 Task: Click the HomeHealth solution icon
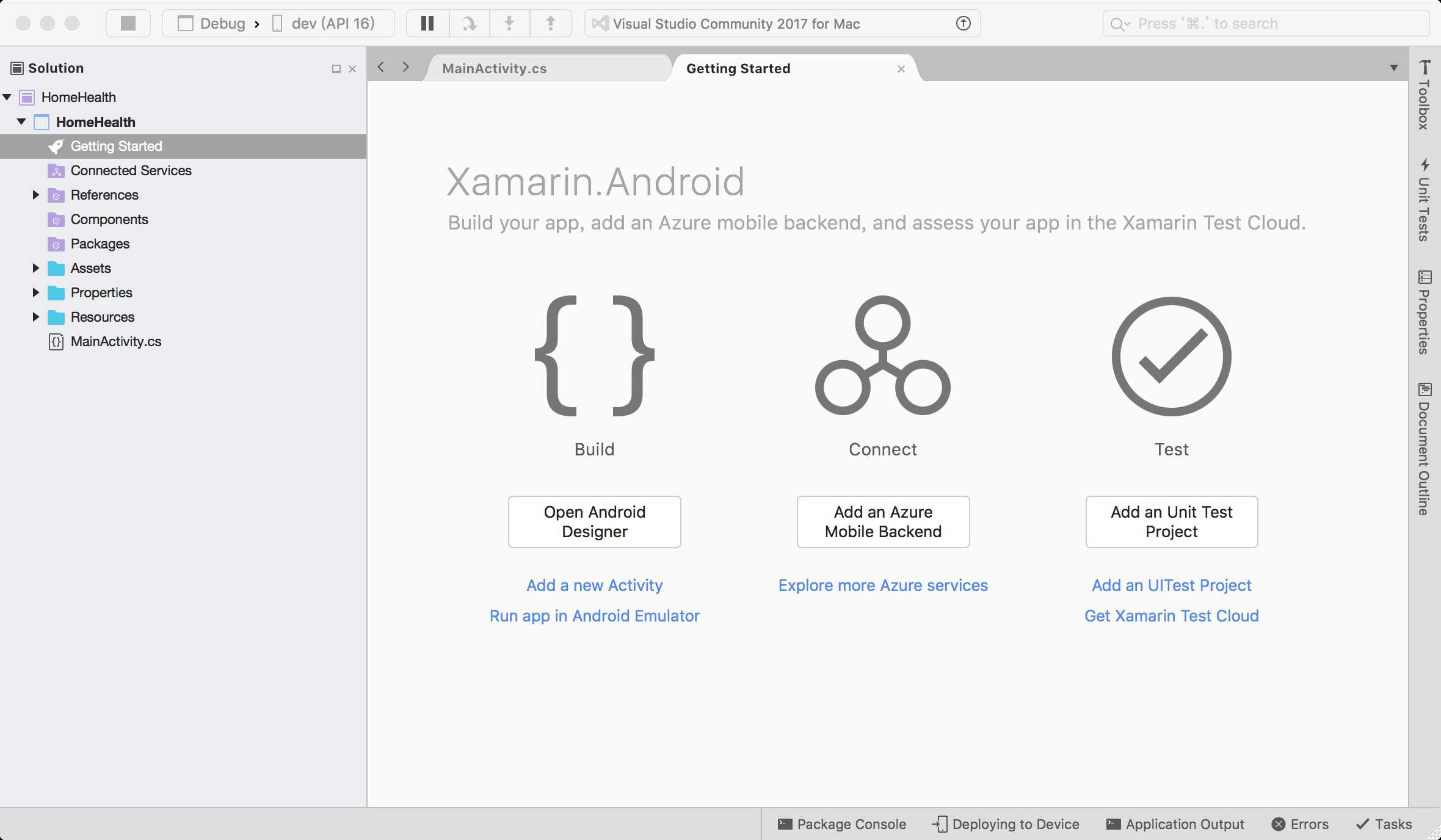pyautogui.click(x=27, y=97)
